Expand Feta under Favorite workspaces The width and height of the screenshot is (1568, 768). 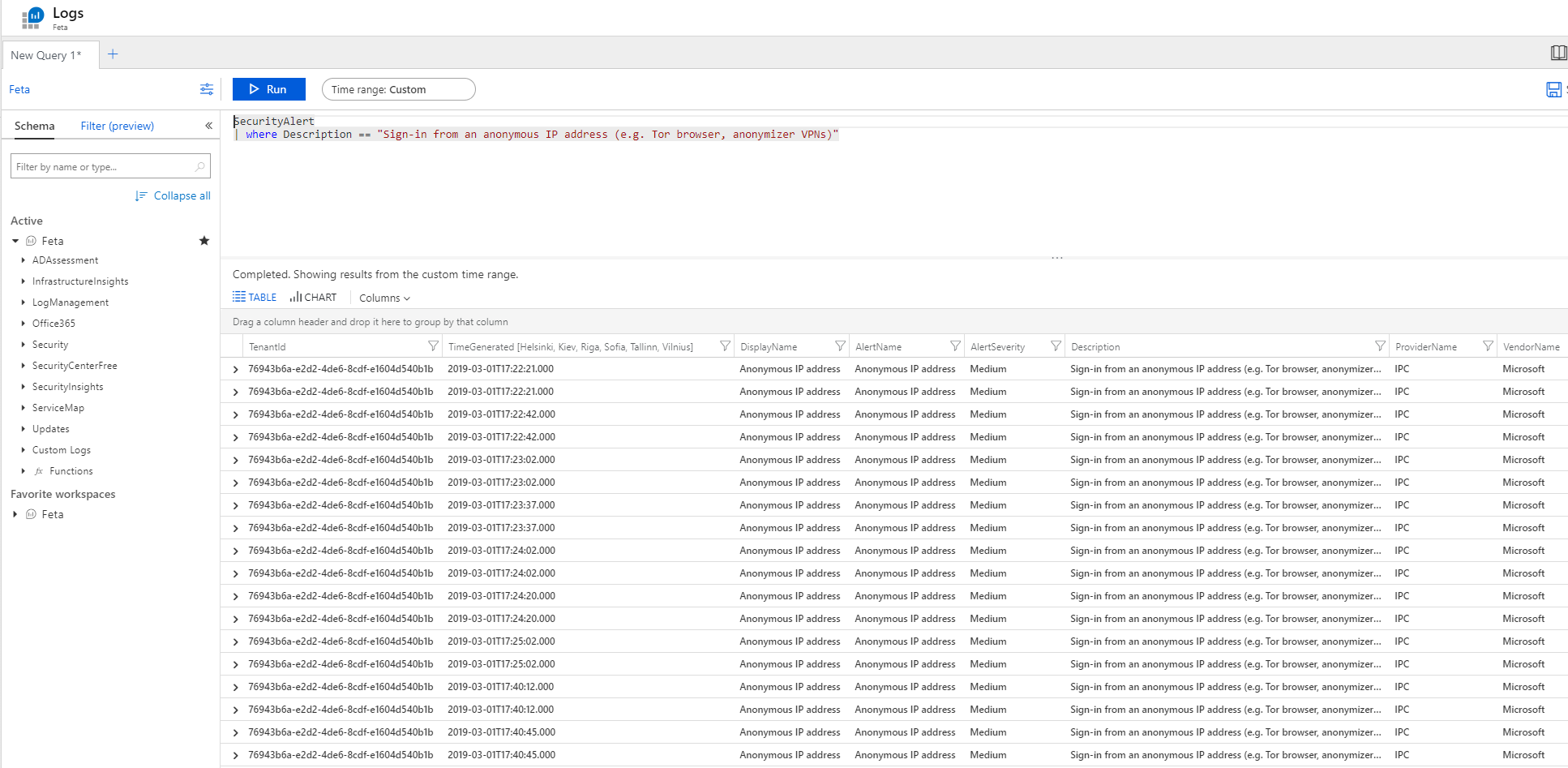click(15, 514)
